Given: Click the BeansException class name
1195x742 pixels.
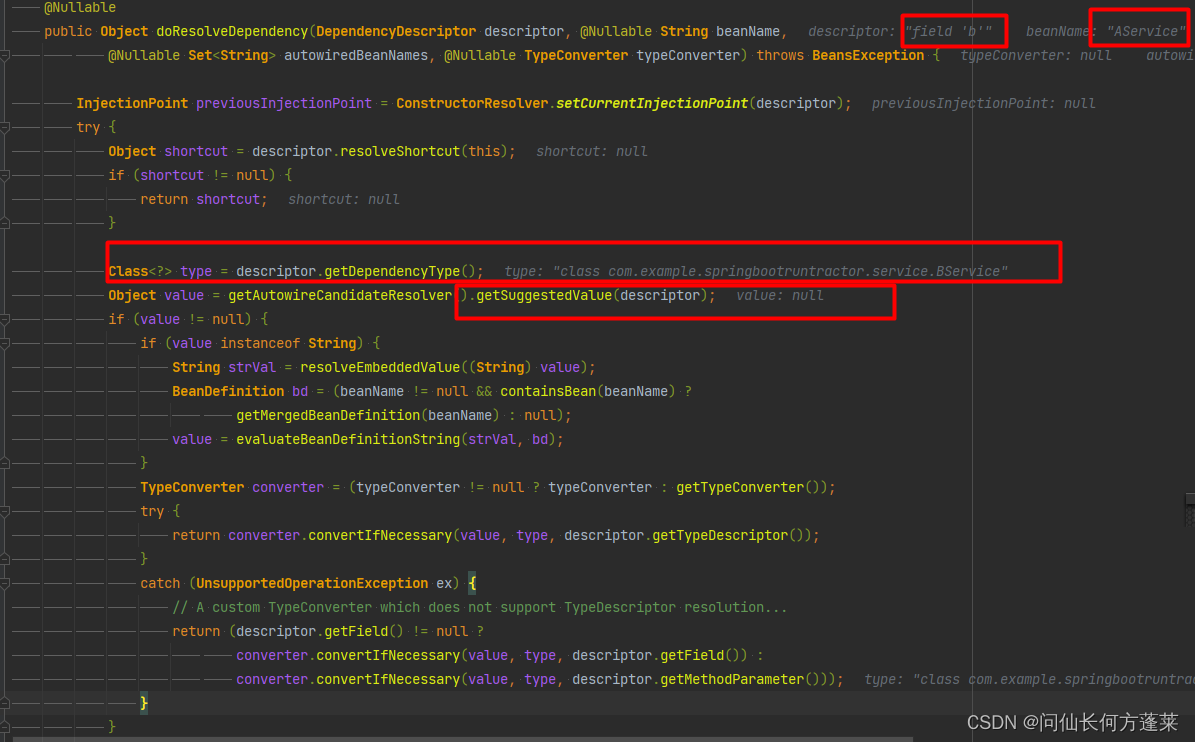Looking at the screenshot, I should click(868, 56).
